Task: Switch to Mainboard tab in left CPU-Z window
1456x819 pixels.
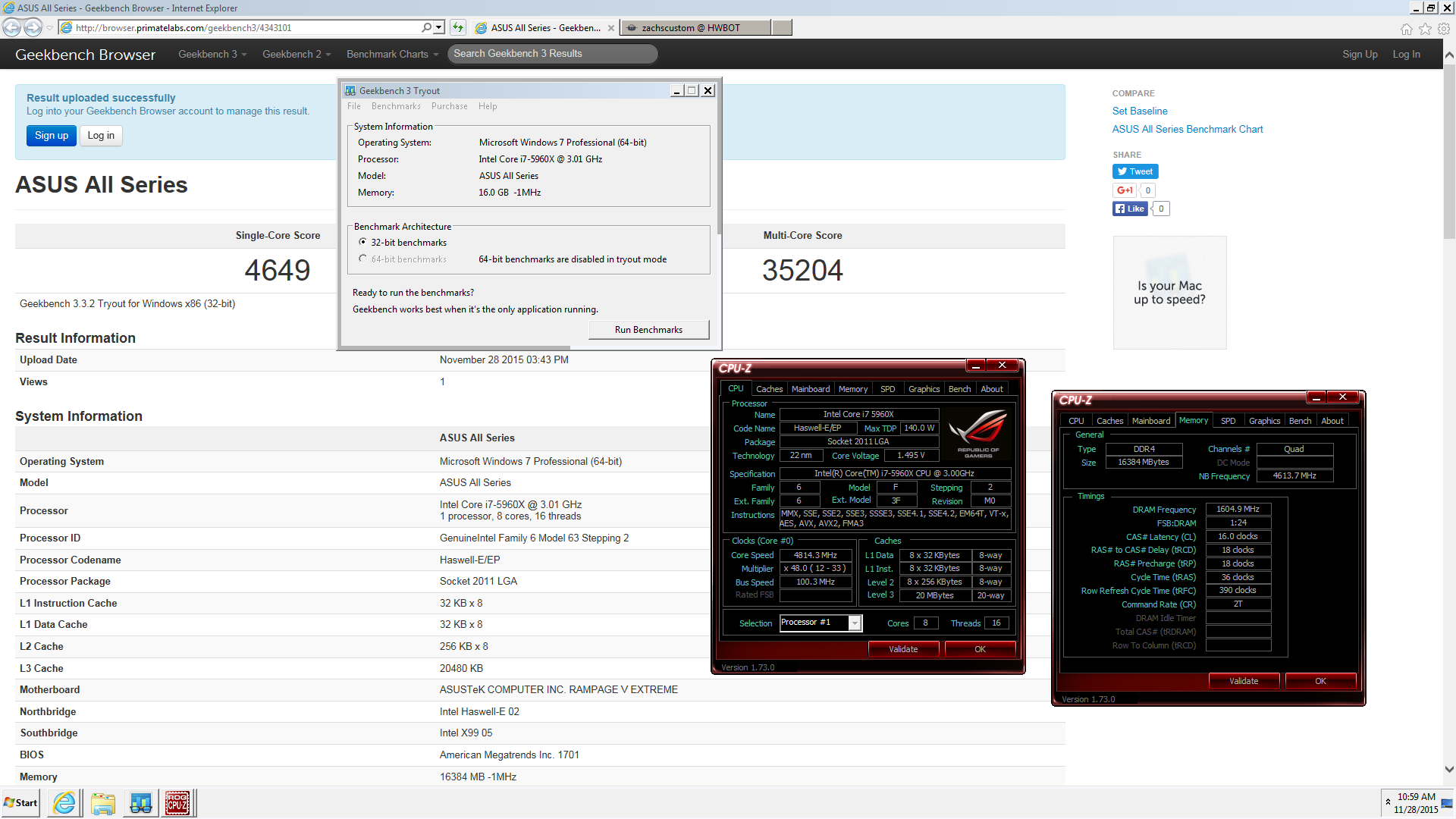Action: click(811, 389)
